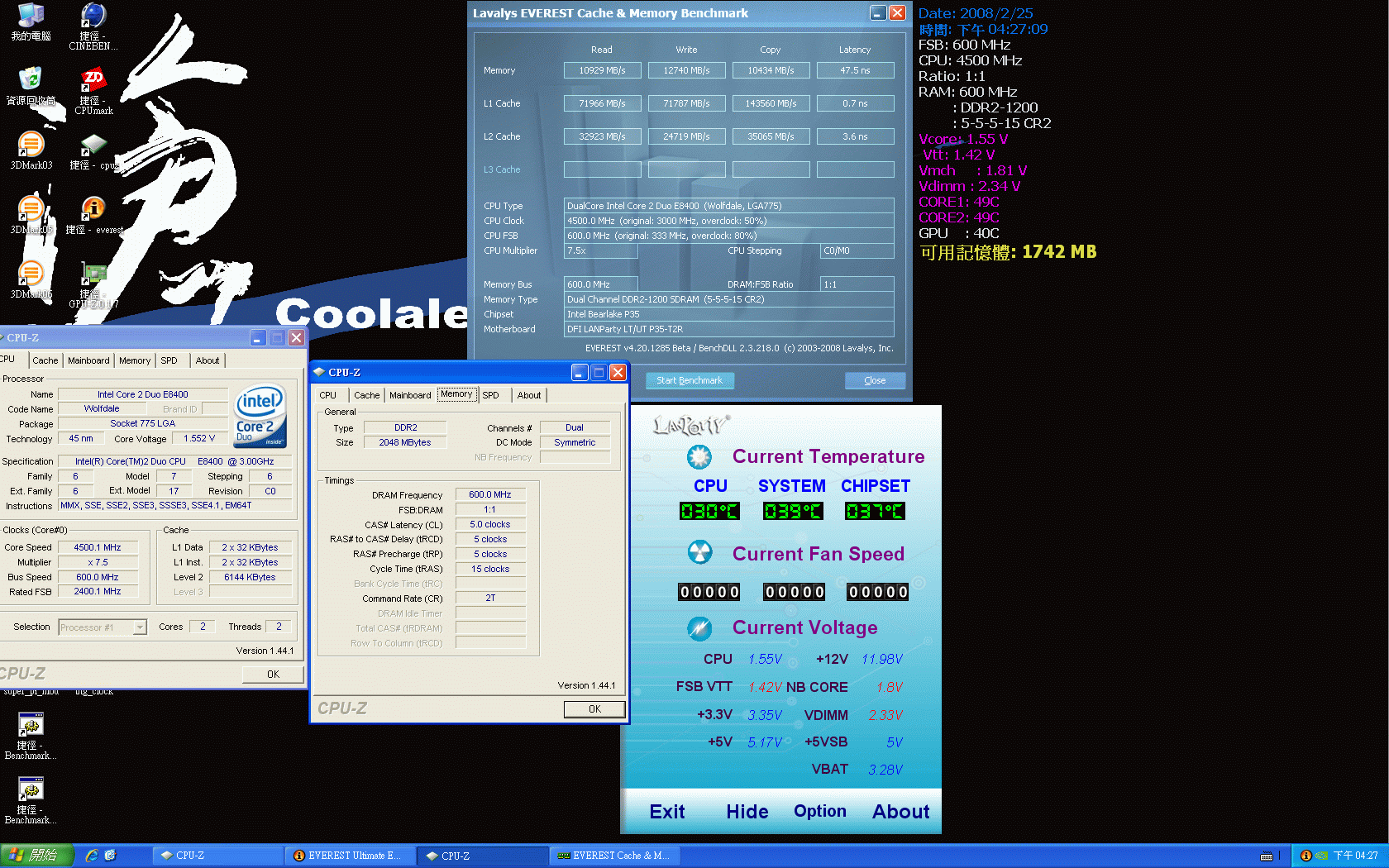Image resolution: width=1389 pixels, height=868 pixels.
Task: Click the keyboard language bar icon
Action: (1267, 856)
